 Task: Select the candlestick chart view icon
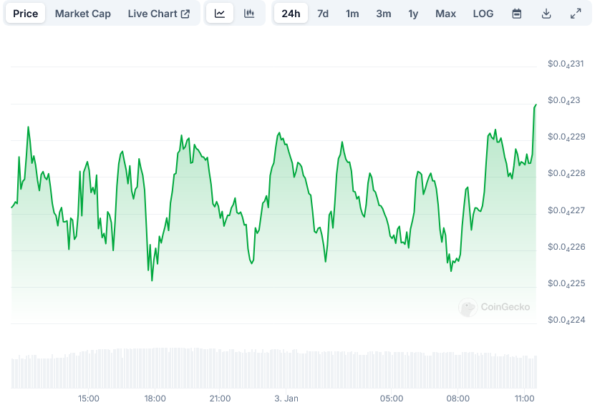click(x=249, y=14)
